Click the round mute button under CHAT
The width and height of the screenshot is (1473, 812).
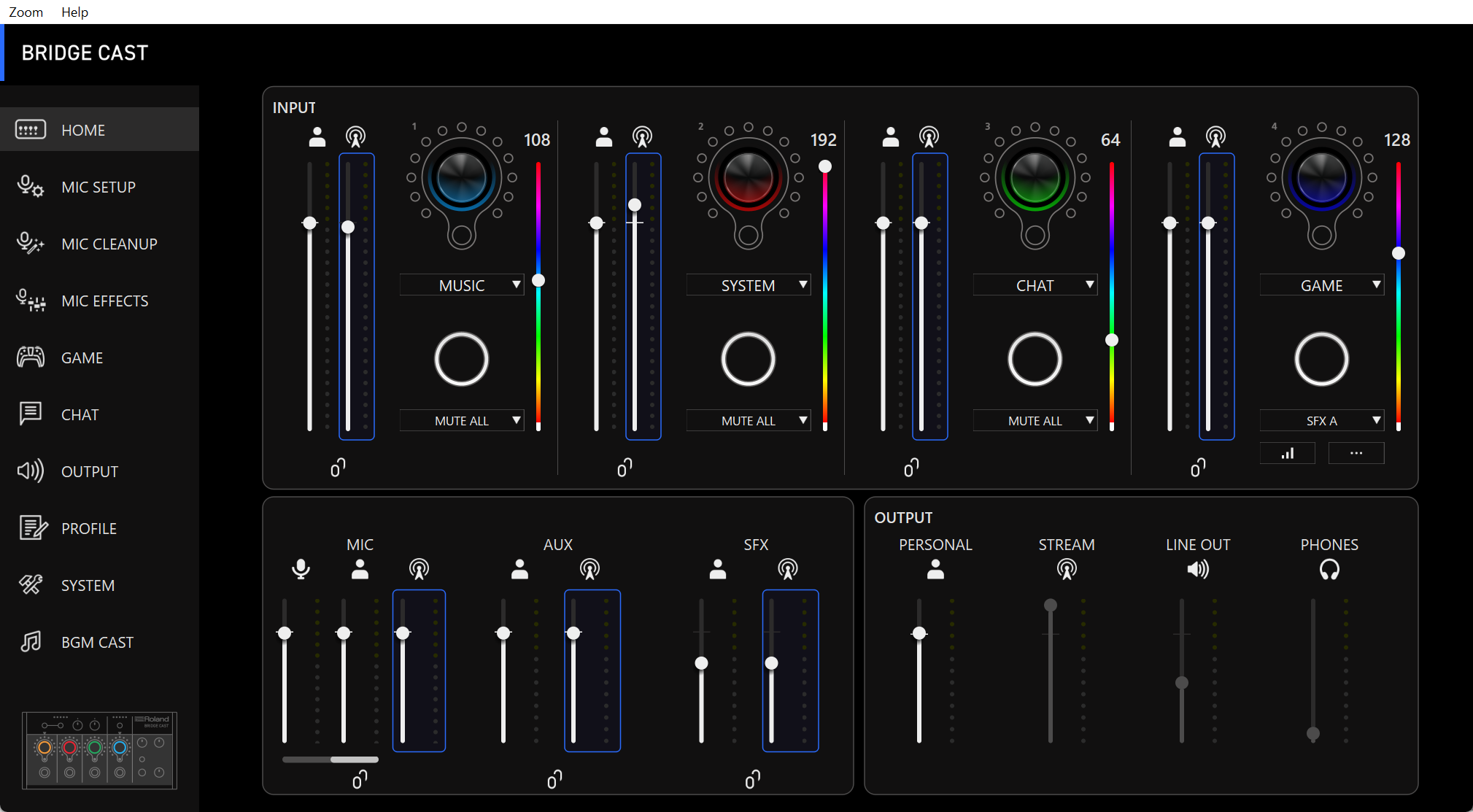tap(1035, 359)
